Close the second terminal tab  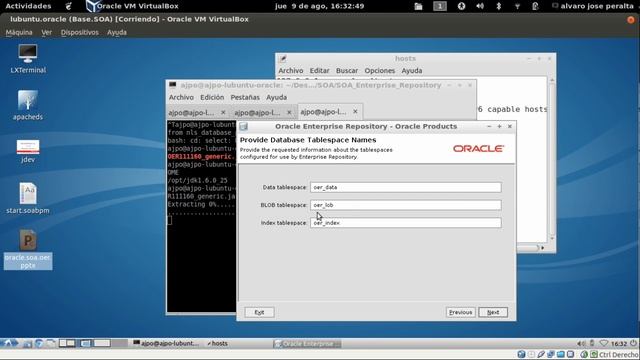tap(289, 112)
